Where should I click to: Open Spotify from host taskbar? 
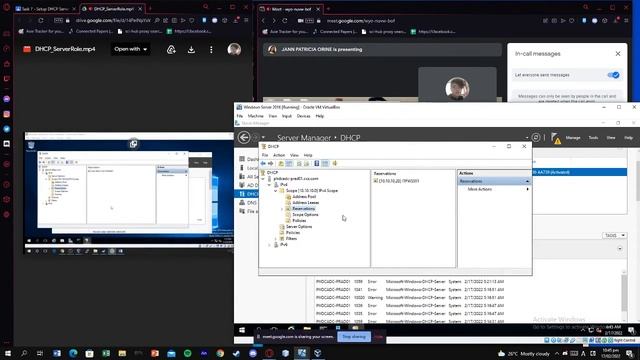click(x=187, y=353)
